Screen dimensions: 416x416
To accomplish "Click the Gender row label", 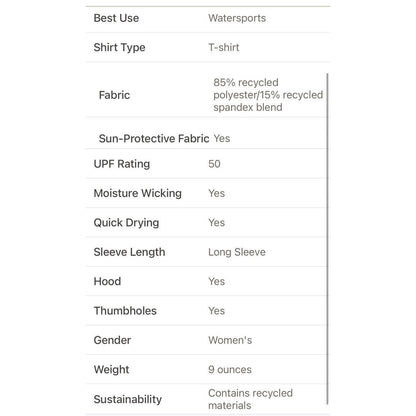I will [112, 340].
